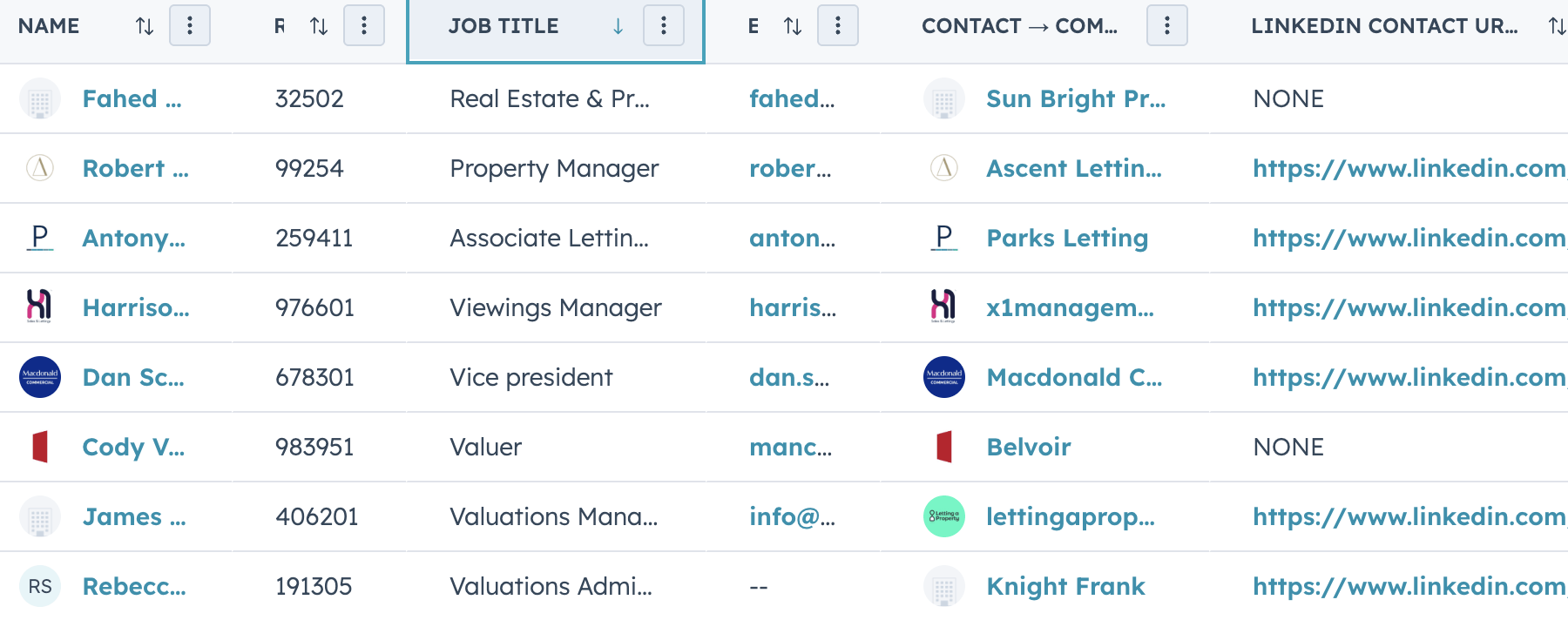Open the Contact to Company column menu

pyautogui.click(x=1167, y=26)
